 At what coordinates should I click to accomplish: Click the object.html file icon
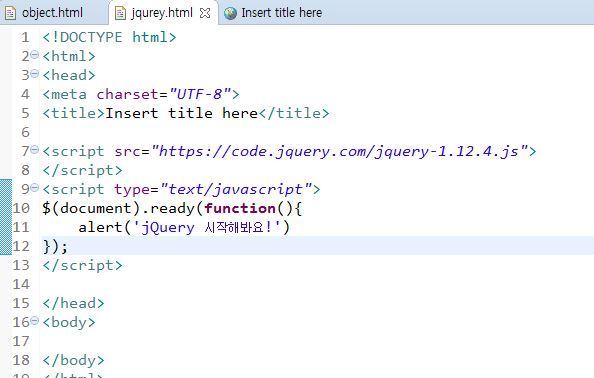tap(10, 13)
